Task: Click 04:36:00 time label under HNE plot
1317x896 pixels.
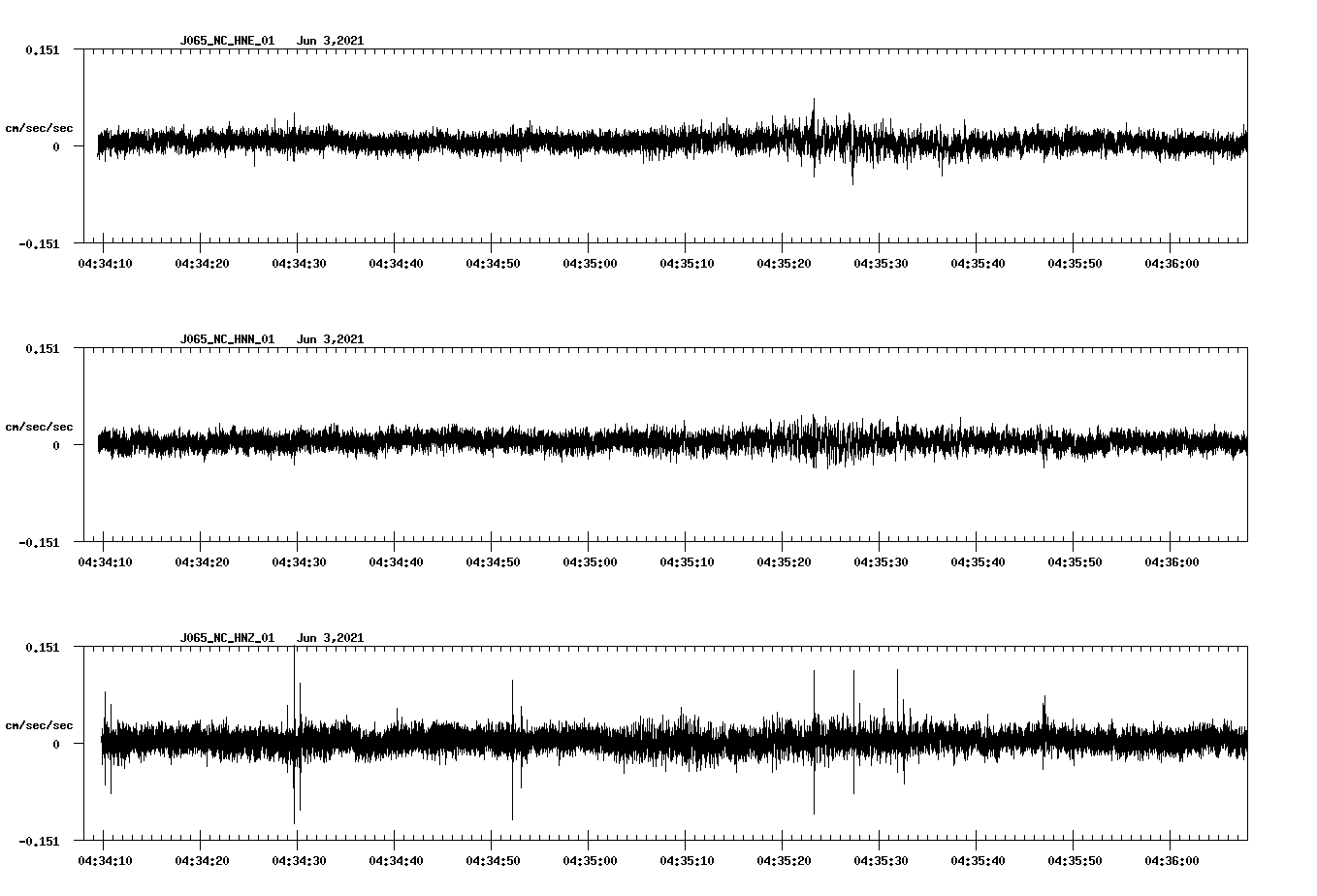Action: [1172, 264]
